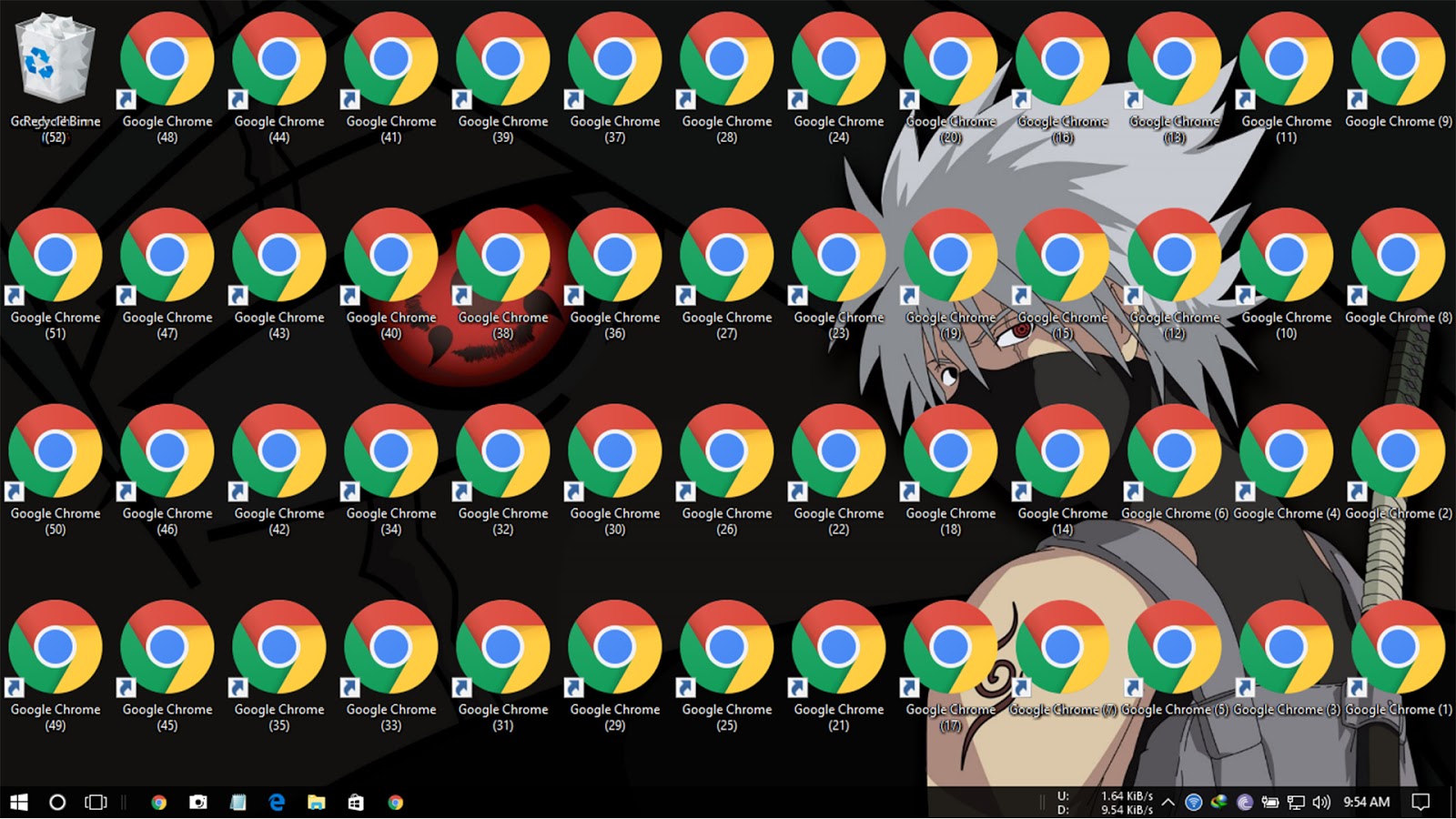Open the Action Center notification button
This screenshot has height=819, width=1456.
[x=1421, y=803]
